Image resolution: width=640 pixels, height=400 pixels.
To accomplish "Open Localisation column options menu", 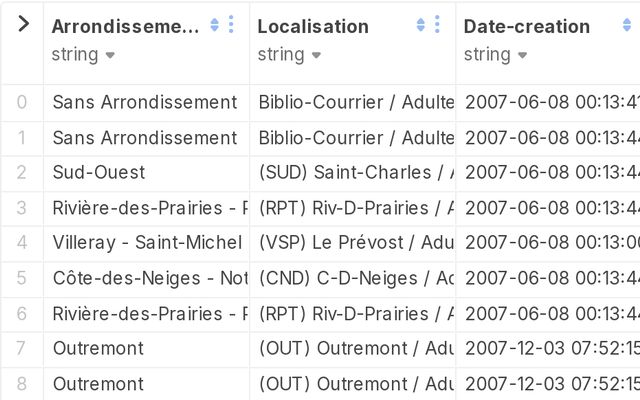I will click(x=437, y=24).
